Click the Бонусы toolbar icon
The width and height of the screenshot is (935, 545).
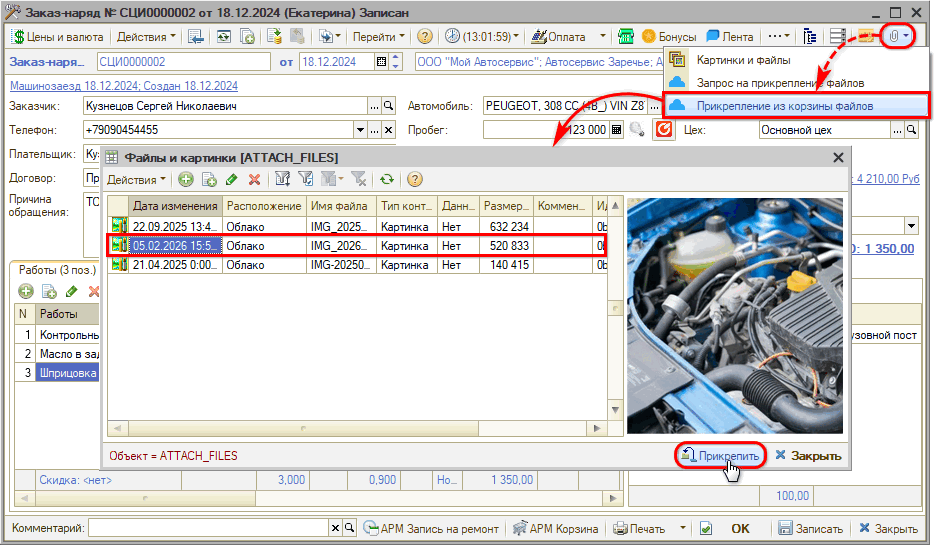coord(669,37)
